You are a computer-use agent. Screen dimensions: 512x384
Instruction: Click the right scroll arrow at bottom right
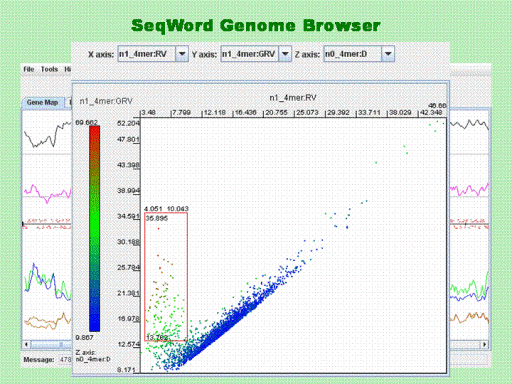click(485, 344)
